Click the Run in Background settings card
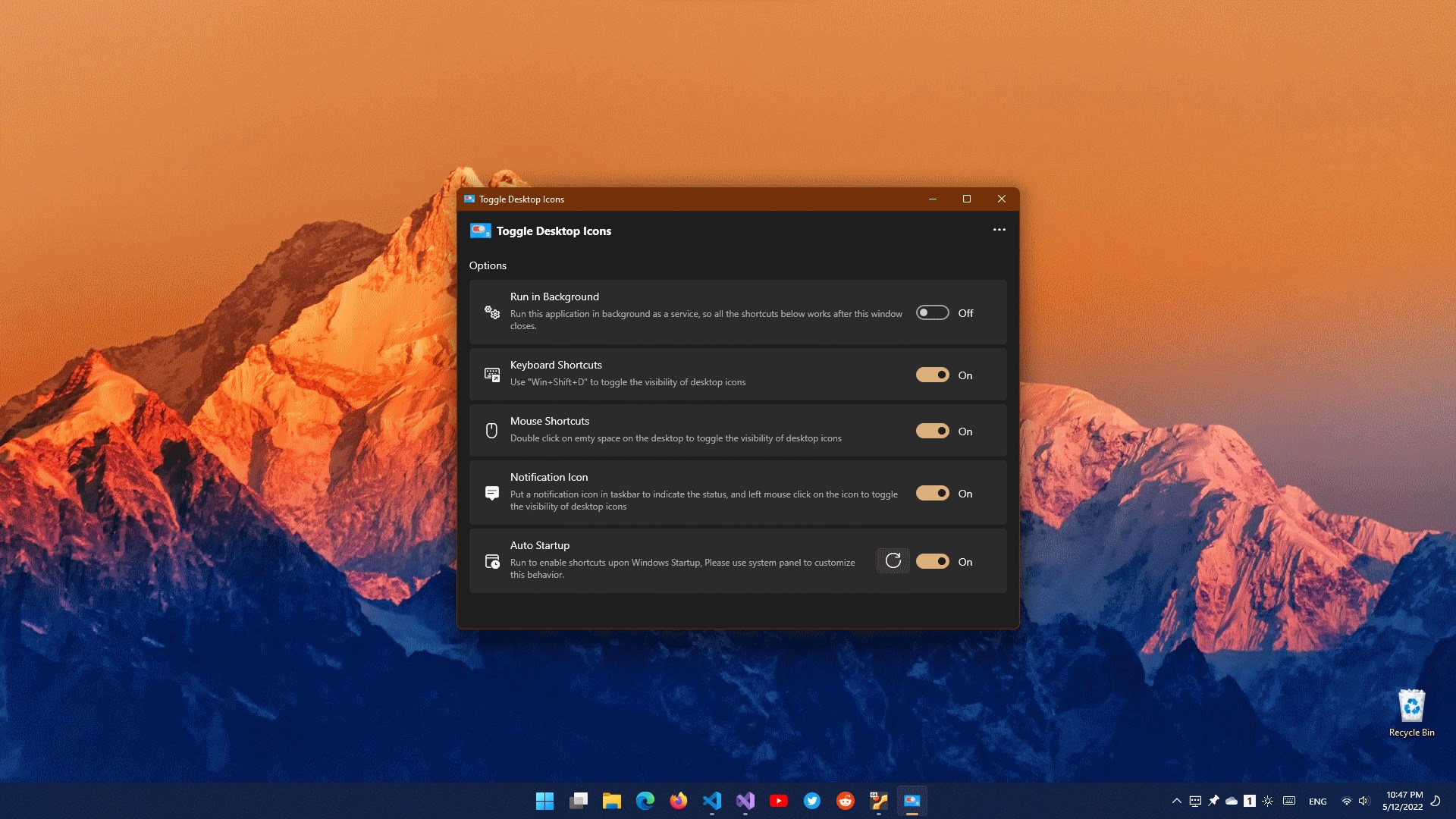This screenshot has height=819, width=1456. click(682, 312)
